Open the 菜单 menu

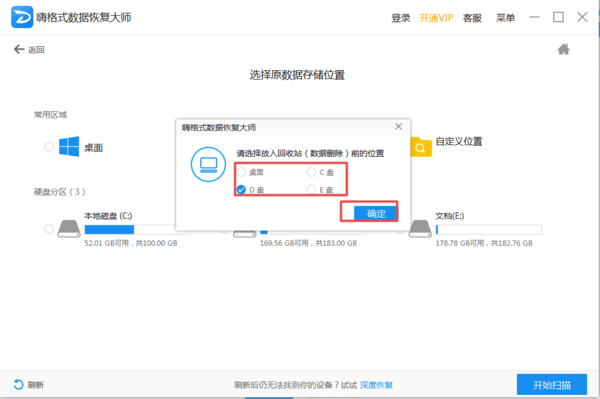tap(505, 18)
